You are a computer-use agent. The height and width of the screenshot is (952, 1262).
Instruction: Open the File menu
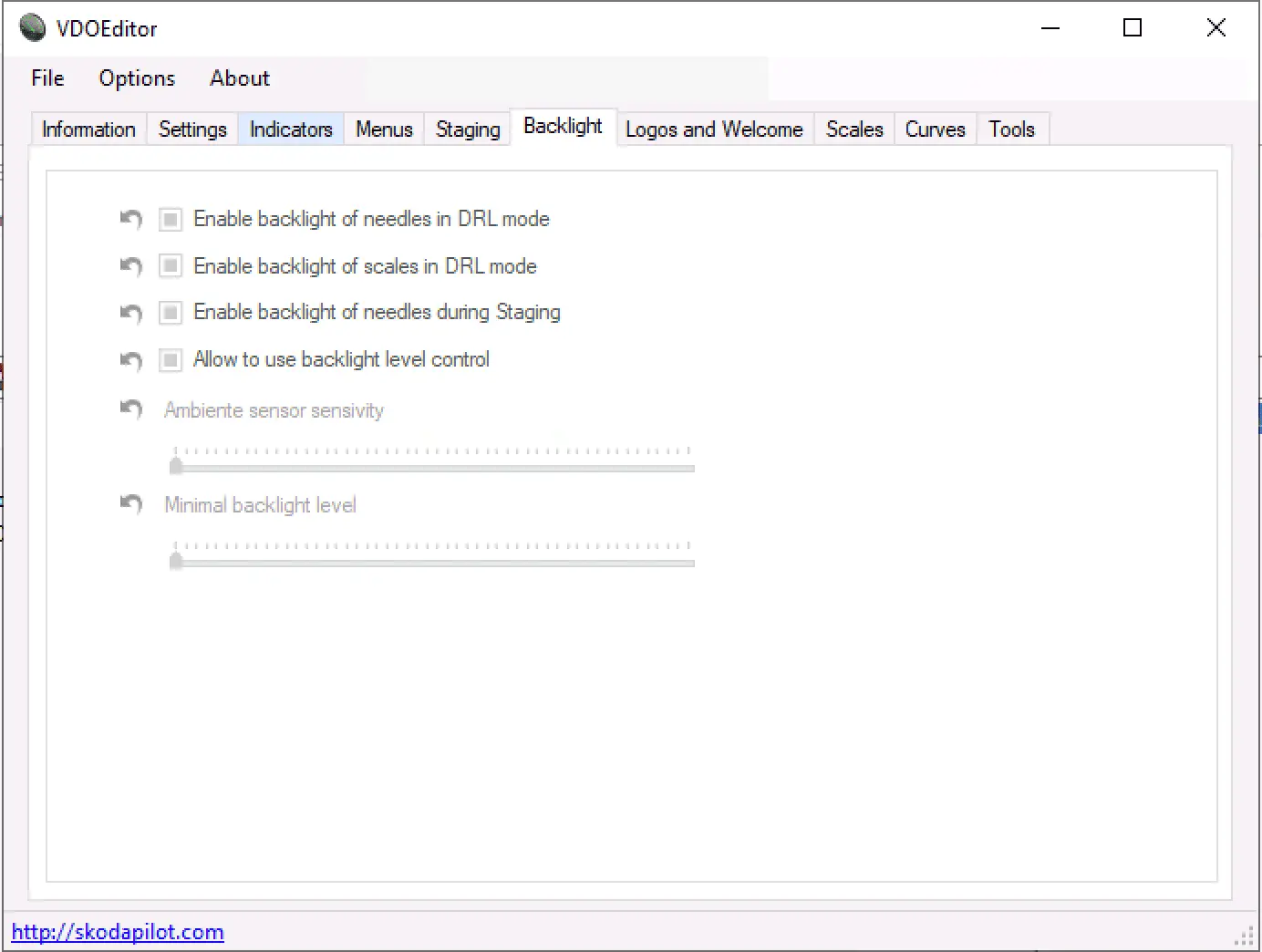click(x=47, y=78)
